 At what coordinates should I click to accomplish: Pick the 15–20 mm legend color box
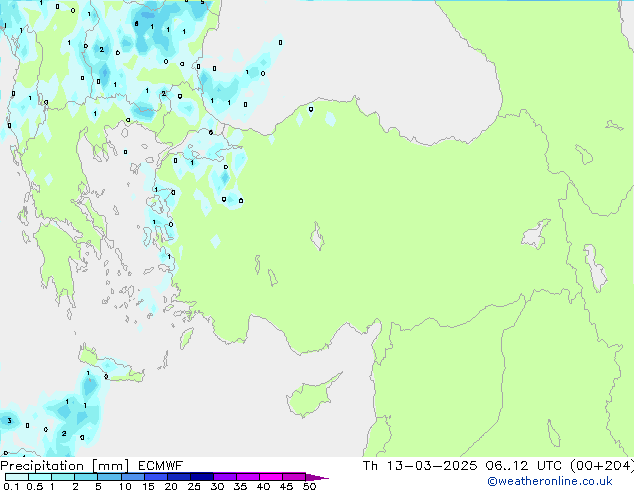(156, 477)
